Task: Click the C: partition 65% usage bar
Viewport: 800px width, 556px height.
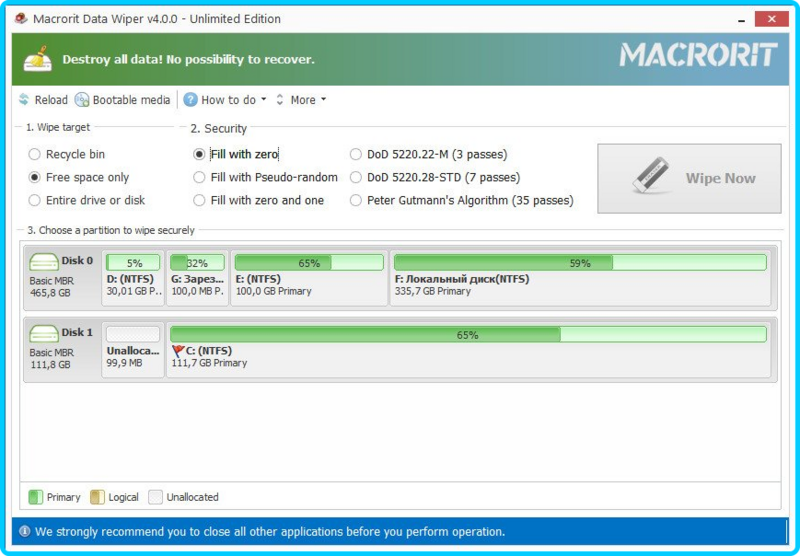Action: [468, 335]
